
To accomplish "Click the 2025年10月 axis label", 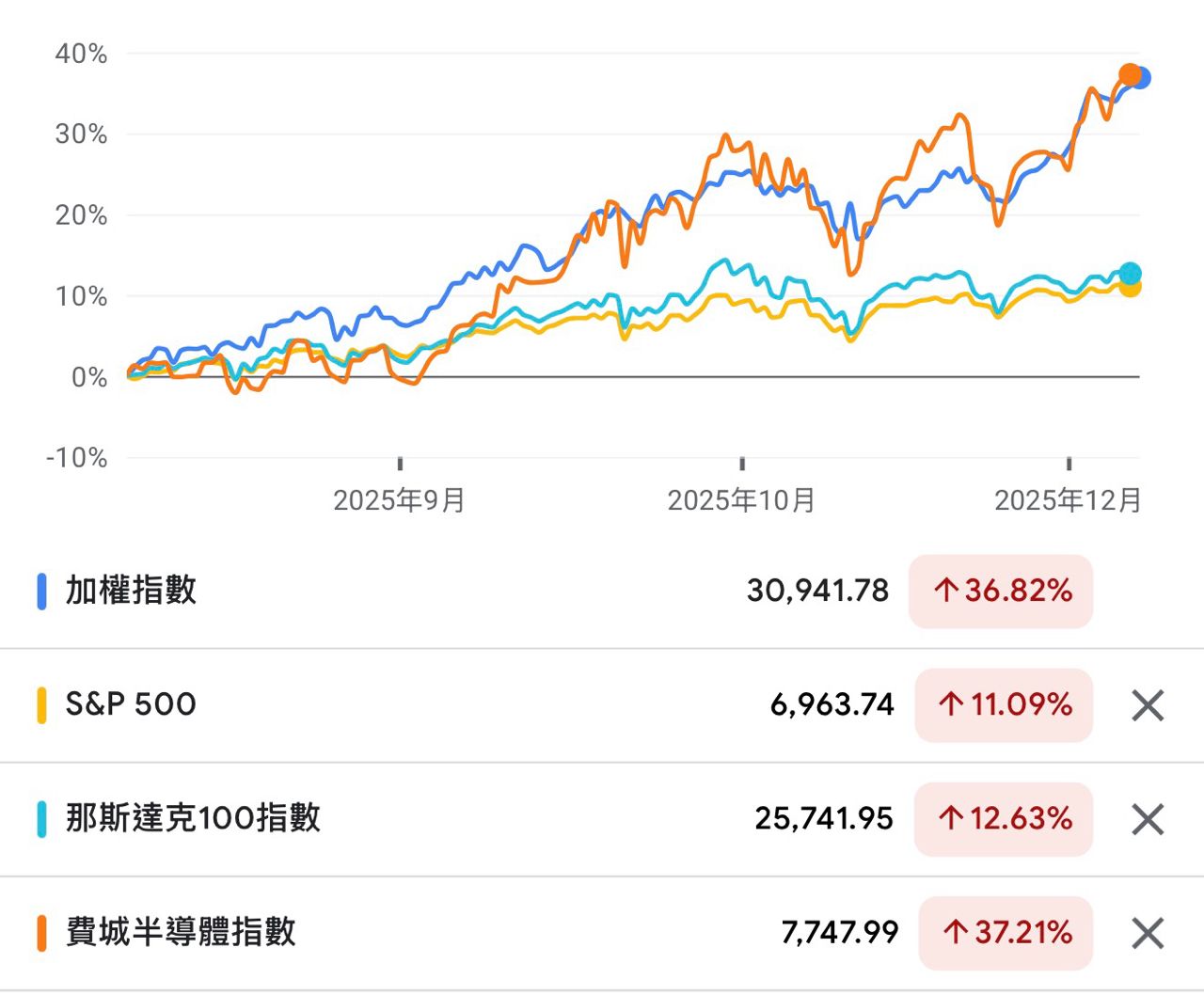I will (741, 500).
